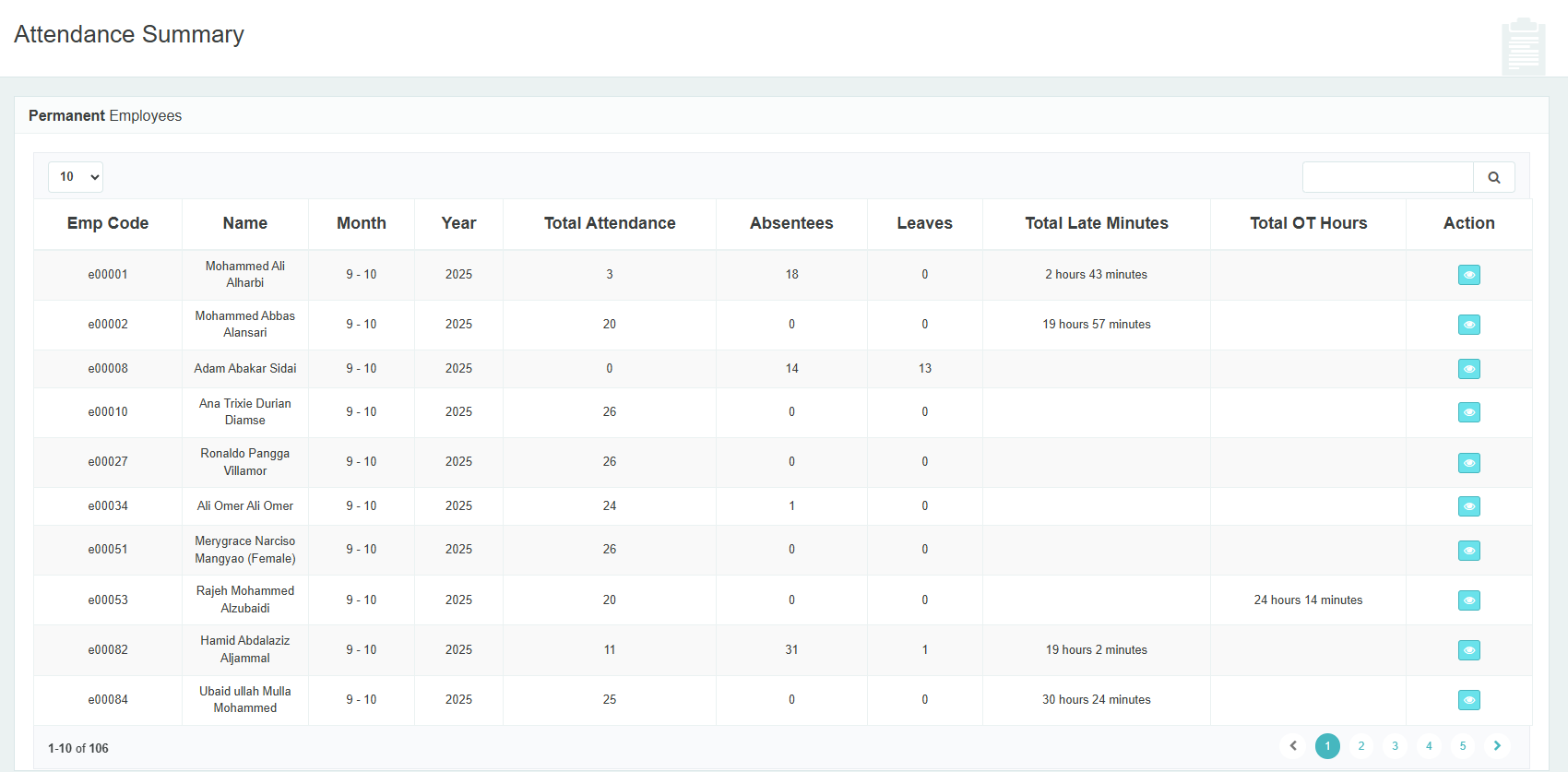Open view action for Ali Omer Ali Omer
1568x772 pixels.
1468,506
